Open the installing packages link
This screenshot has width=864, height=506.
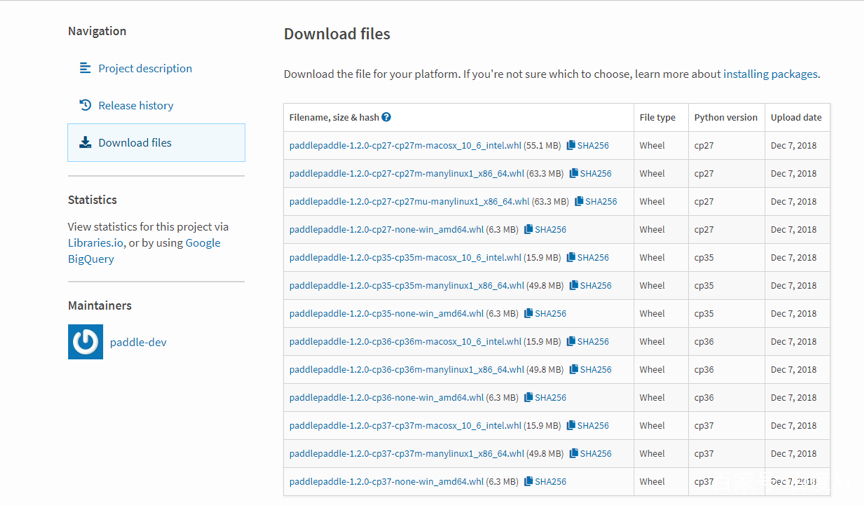click(770, 74)
